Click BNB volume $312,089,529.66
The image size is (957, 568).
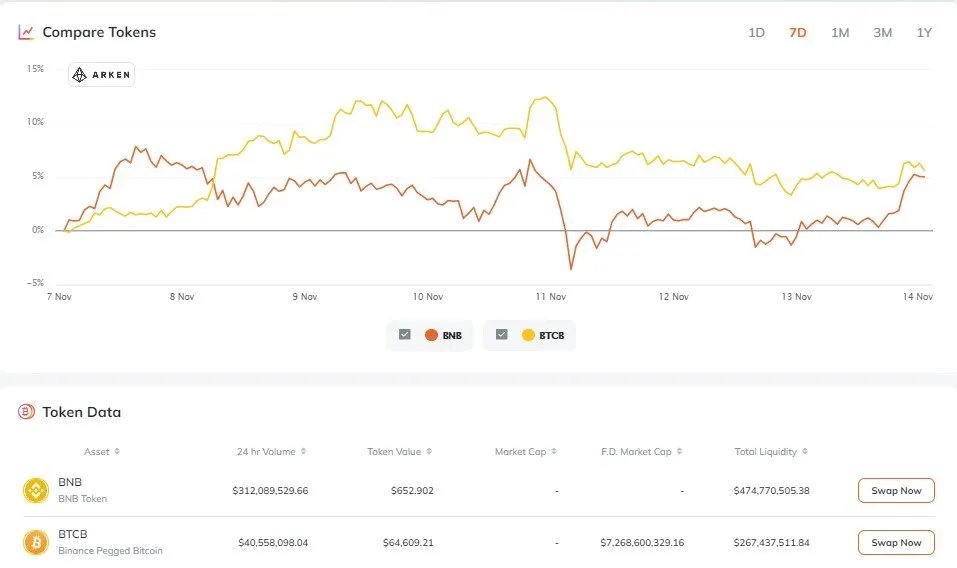[270, 491]
